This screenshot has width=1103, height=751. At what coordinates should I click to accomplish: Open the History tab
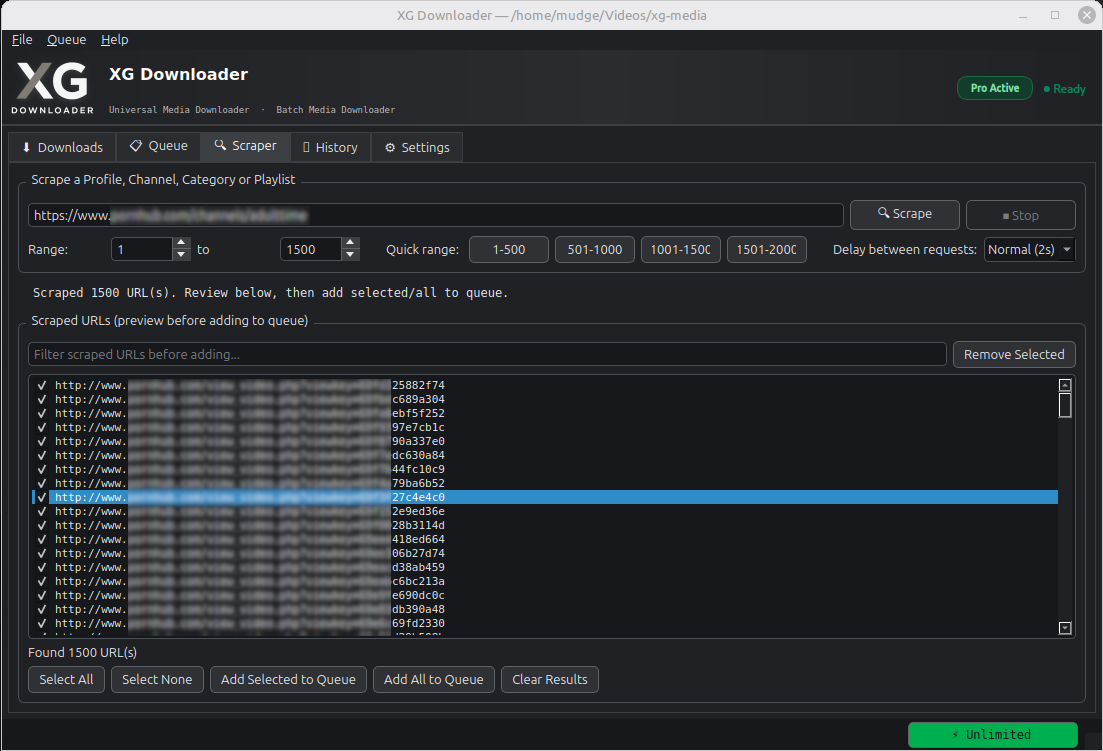click(330, 147)
